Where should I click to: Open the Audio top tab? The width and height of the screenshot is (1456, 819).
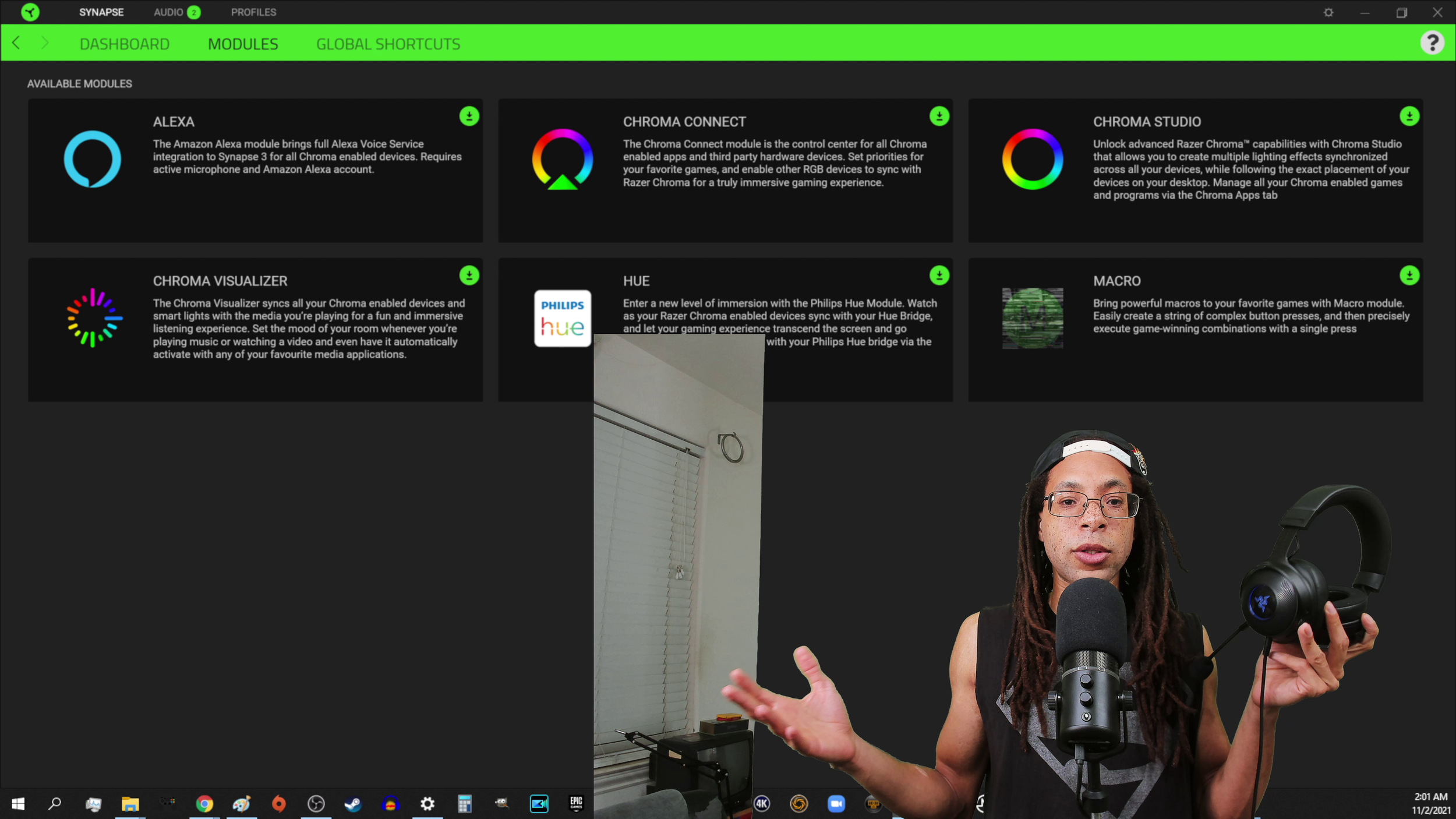coord(168,12)
